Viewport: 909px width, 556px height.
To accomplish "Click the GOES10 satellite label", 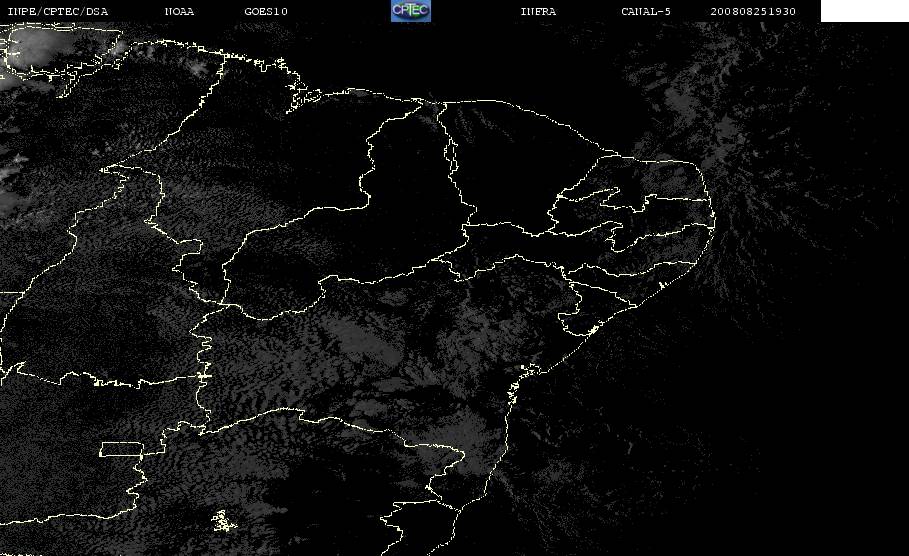I will pos(266,11).
